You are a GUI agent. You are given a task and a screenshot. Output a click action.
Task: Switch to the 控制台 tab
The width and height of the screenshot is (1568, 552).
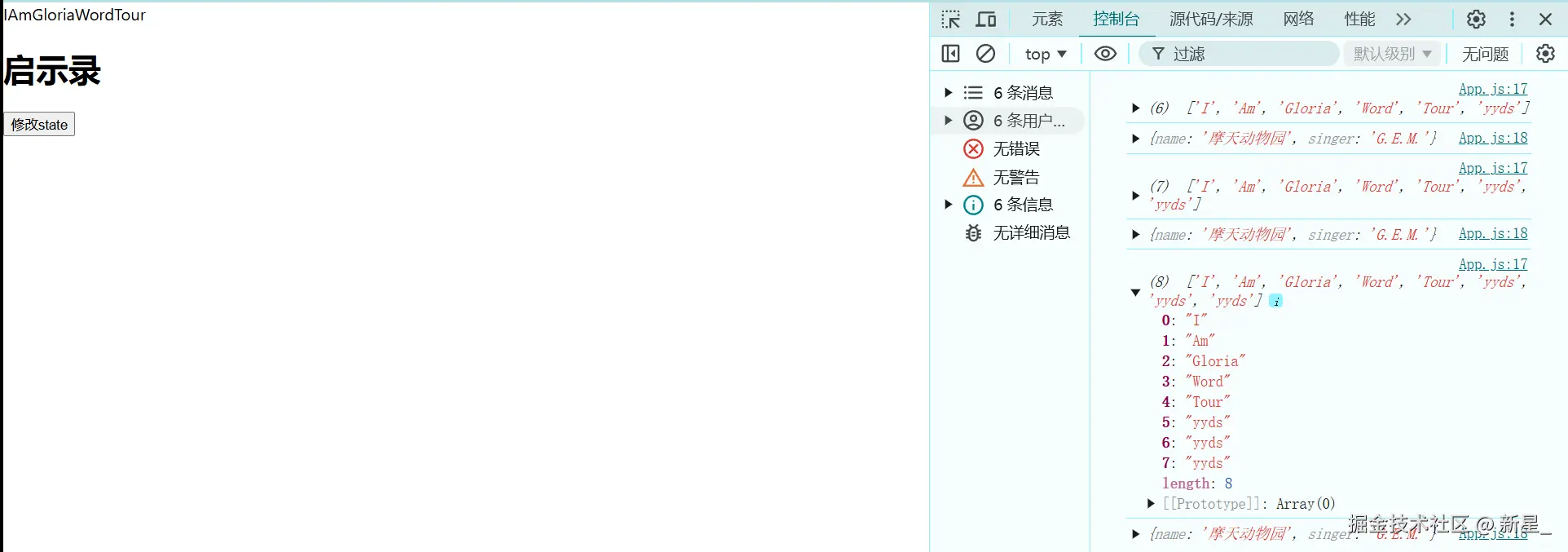[x=1116, y=19]
